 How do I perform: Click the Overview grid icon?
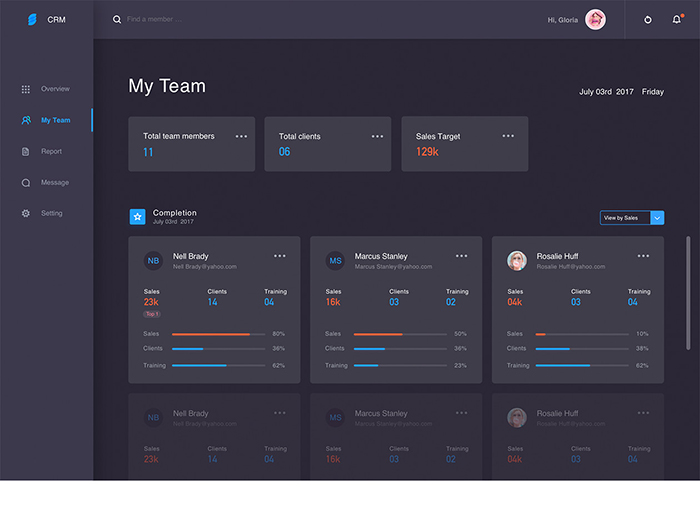(26, 89)
